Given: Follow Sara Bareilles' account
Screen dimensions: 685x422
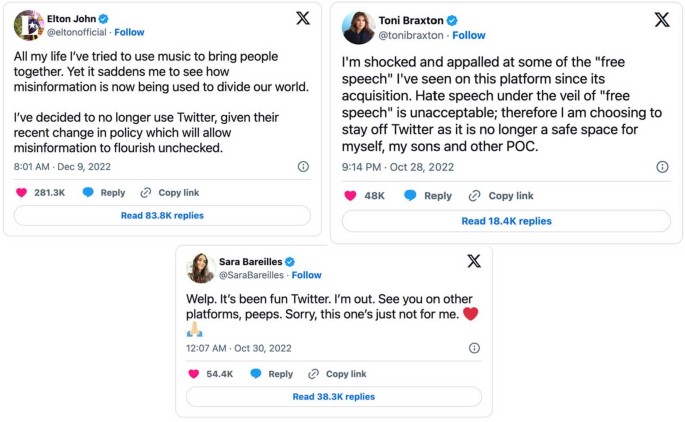Looking at the screenshot, I should point(306,275).
